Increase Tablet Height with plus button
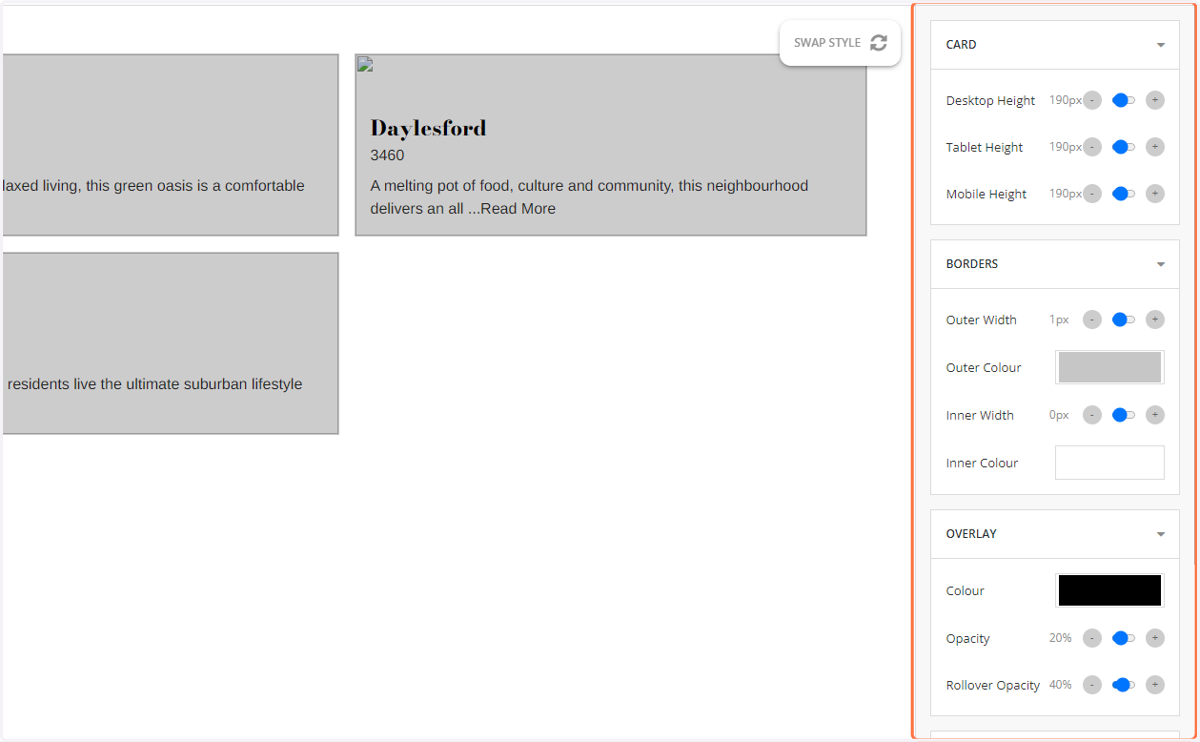This screenshot has height=742, width=1200. coord(1155,147)
